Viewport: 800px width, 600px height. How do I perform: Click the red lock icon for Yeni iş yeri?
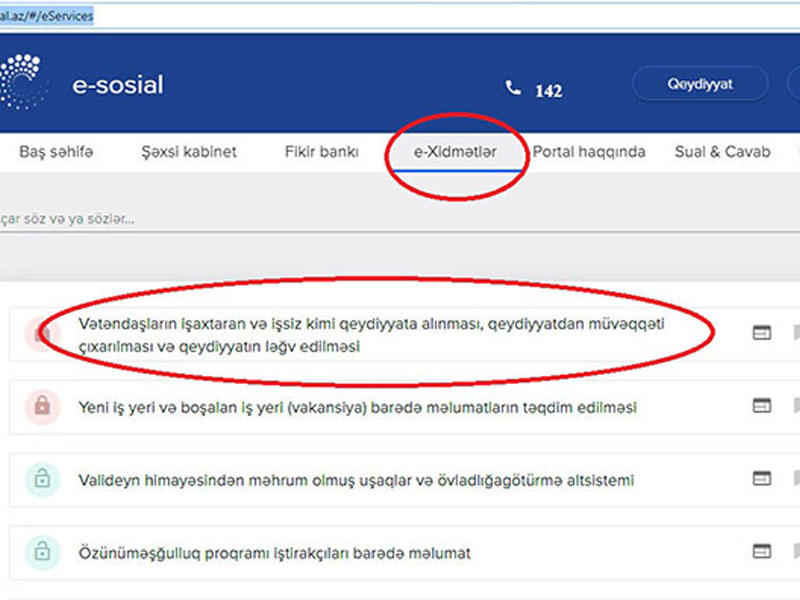tap(43, 407)
